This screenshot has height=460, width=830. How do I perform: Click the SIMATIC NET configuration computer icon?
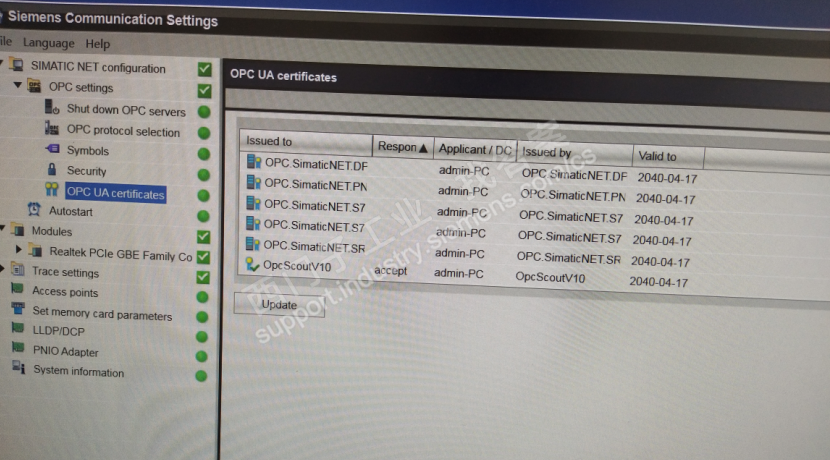(x=17, y=65)
